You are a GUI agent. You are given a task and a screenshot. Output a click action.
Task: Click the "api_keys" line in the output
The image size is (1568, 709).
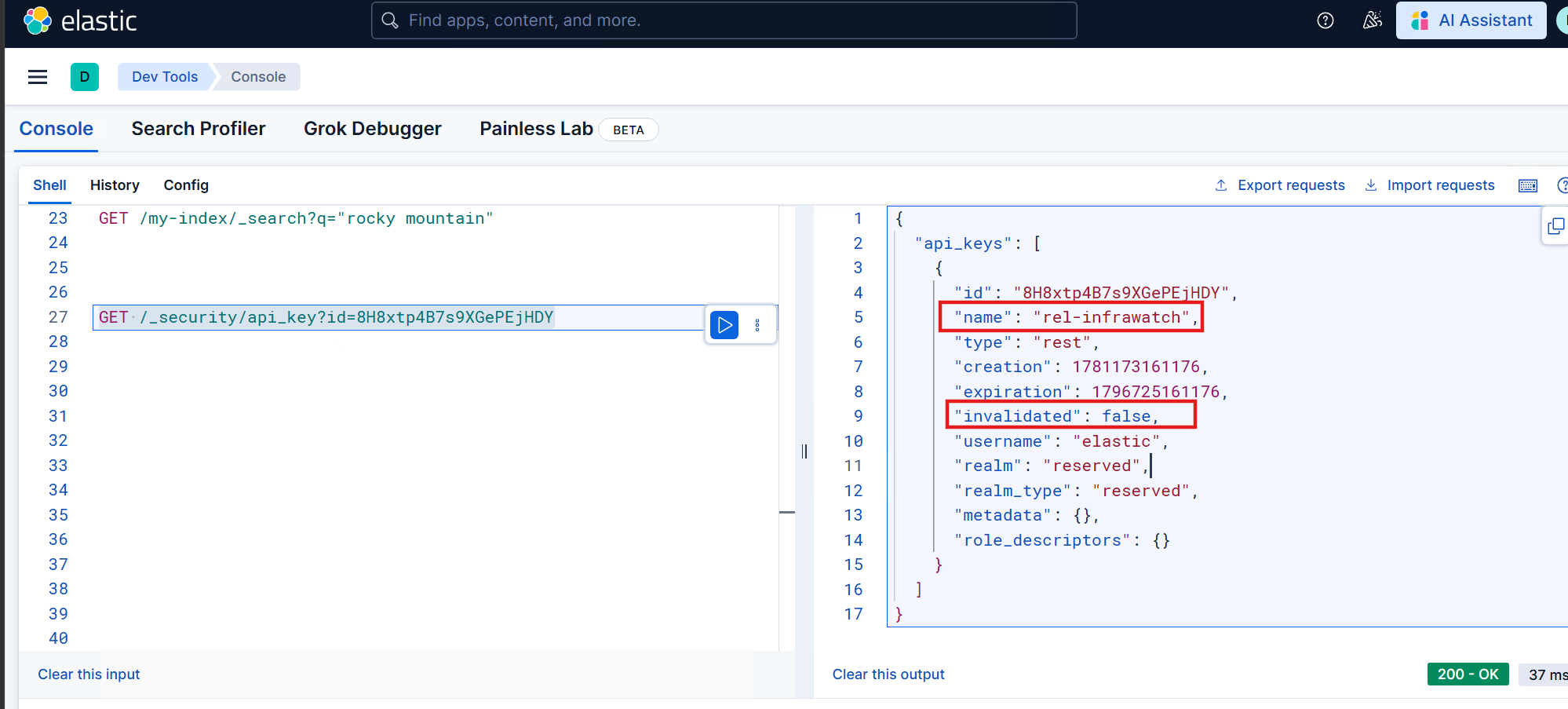coord(978,243)
